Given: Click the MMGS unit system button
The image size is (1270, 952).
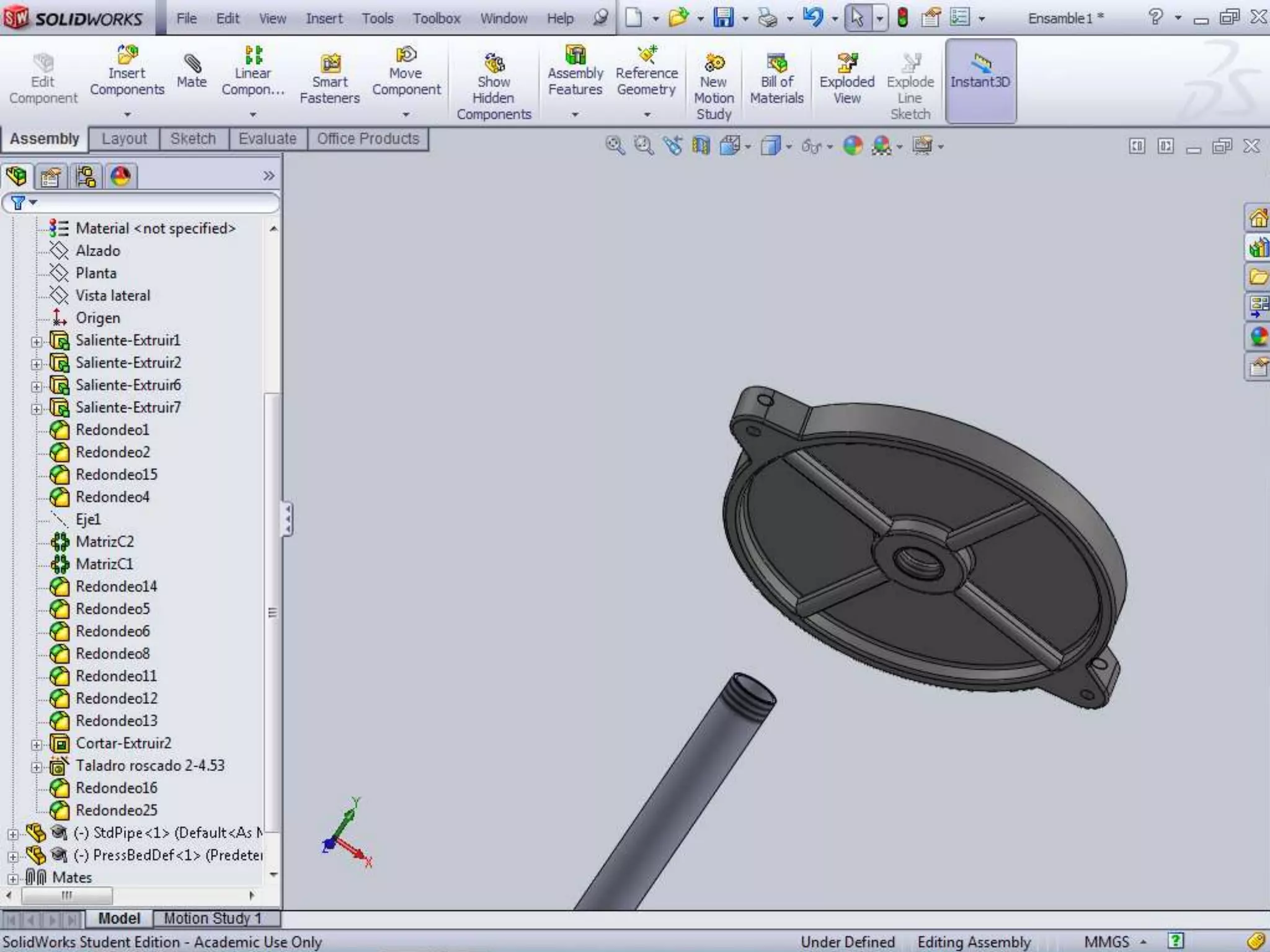Looking at the screenshot, I should pyautogui.click(x=1106, y=942).
